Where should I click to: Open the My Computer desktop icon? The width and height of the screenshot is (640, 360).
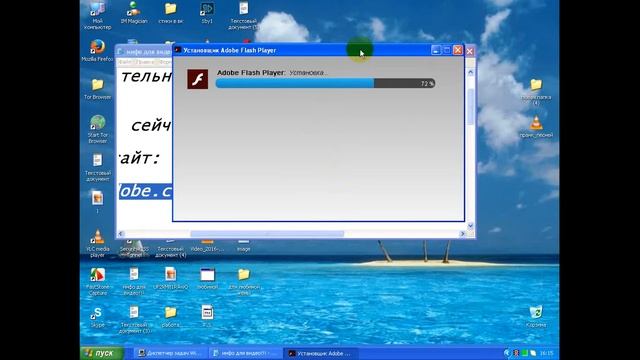point(97,10)
